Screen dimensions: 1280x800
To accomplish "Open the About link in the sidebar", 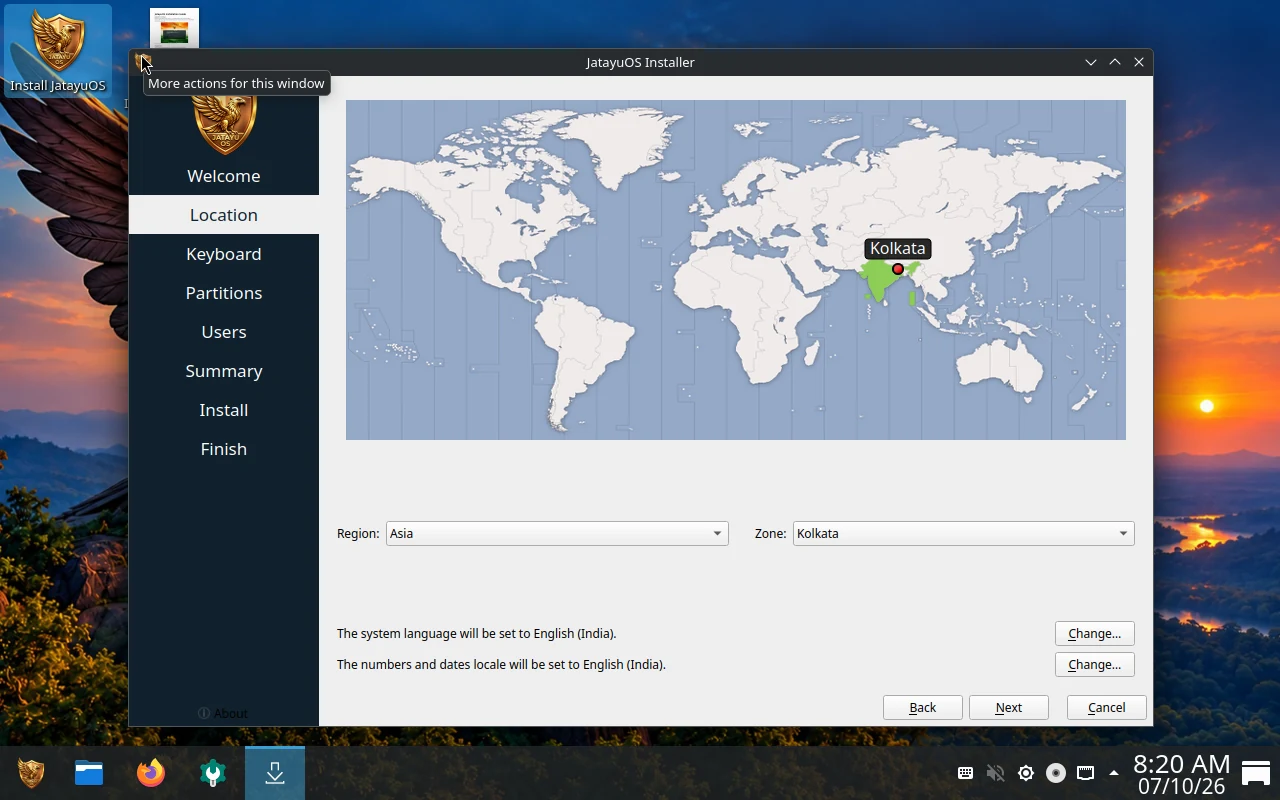I will (x=223, y=713).
